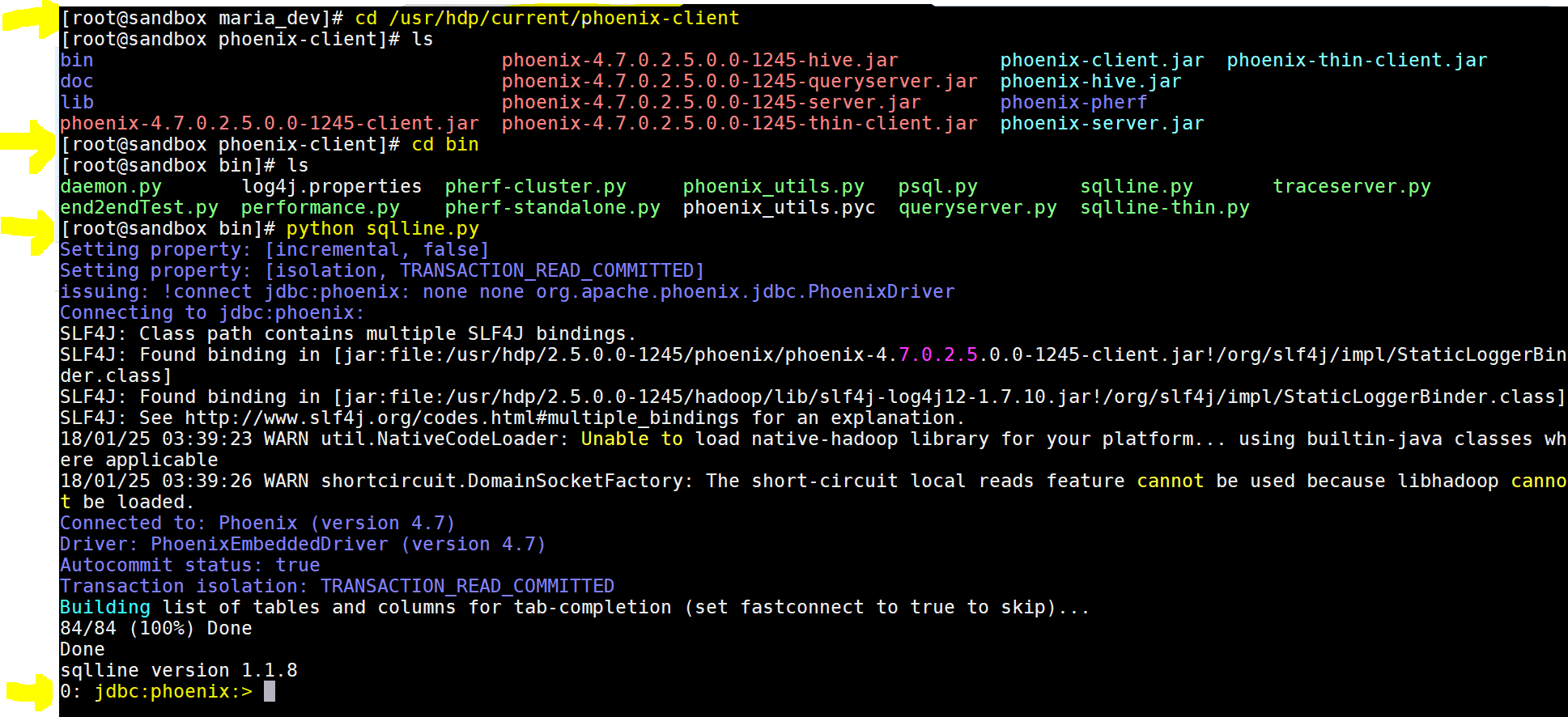Select phoenix-4.7.0.2.5.0.0-1245-thin-client.jar file name
The height and width of the screenshot is (717, 1568).
[740, 124]
